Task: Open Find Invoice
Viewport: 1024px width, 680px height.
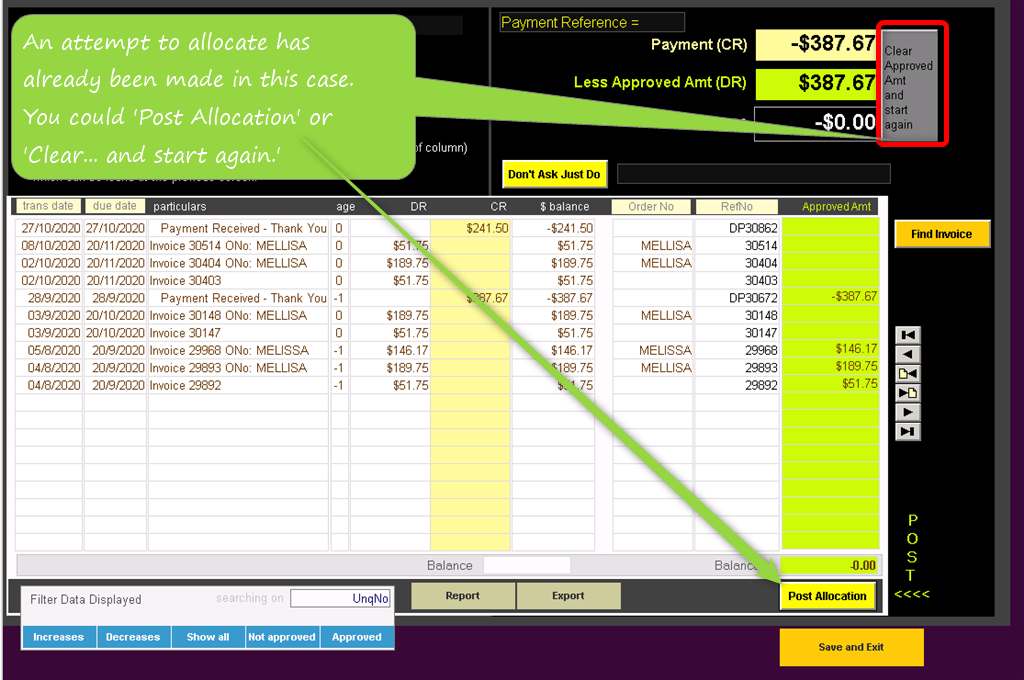Action: point(942,234)
